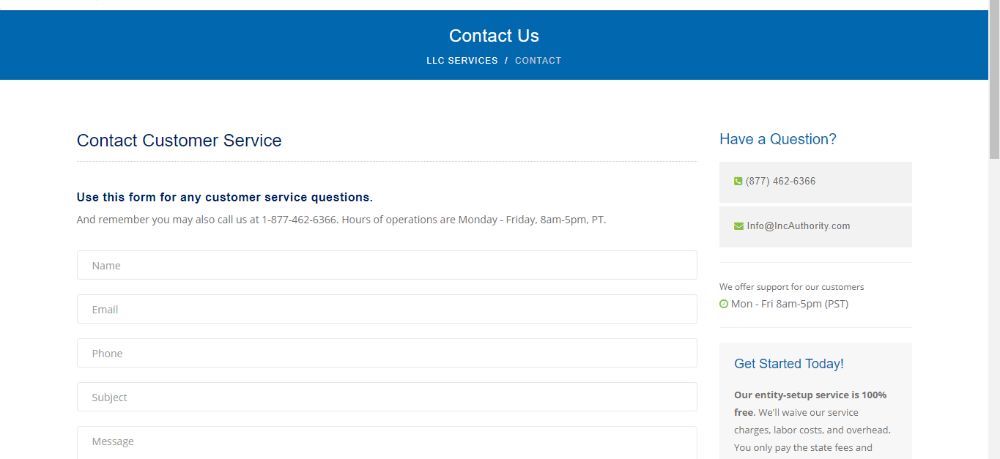Click the green clock icon beside Mon - Fri
The image size is (1000, 459).
click(x=723, y=304)
